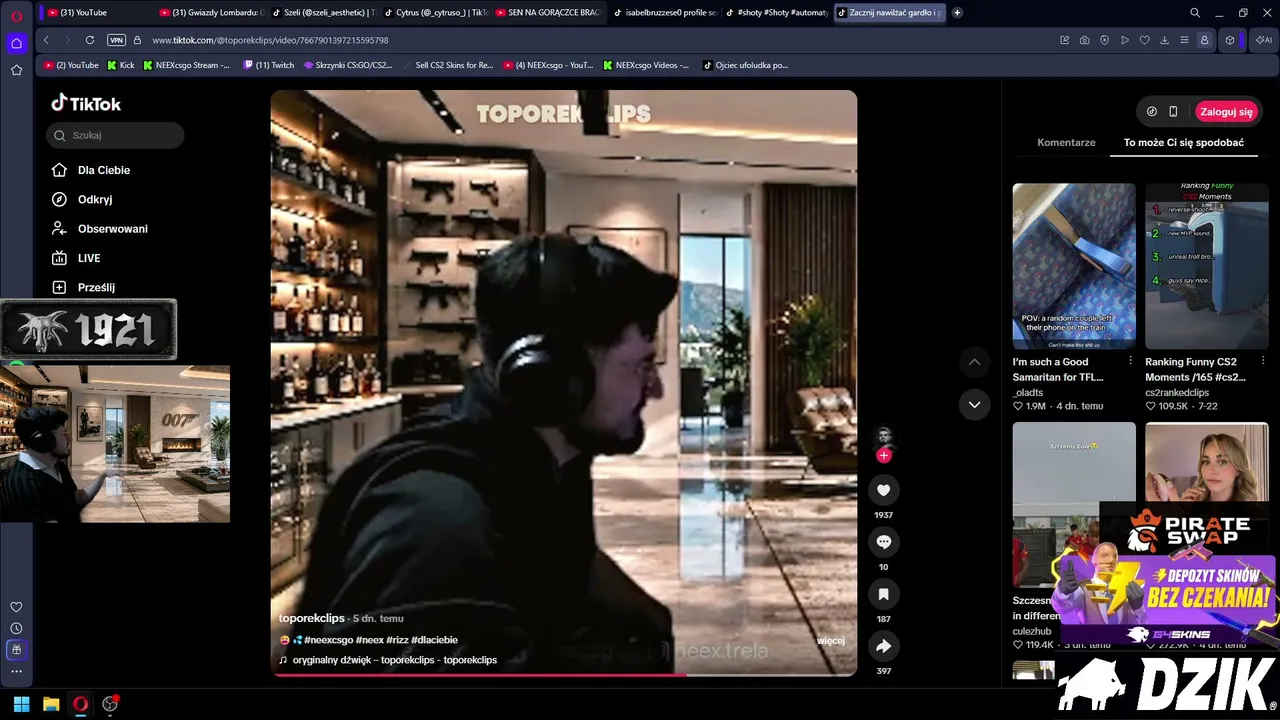Share the video with arrow
The height and width of the screenshot is (720, 1280).
coord(883,646)
